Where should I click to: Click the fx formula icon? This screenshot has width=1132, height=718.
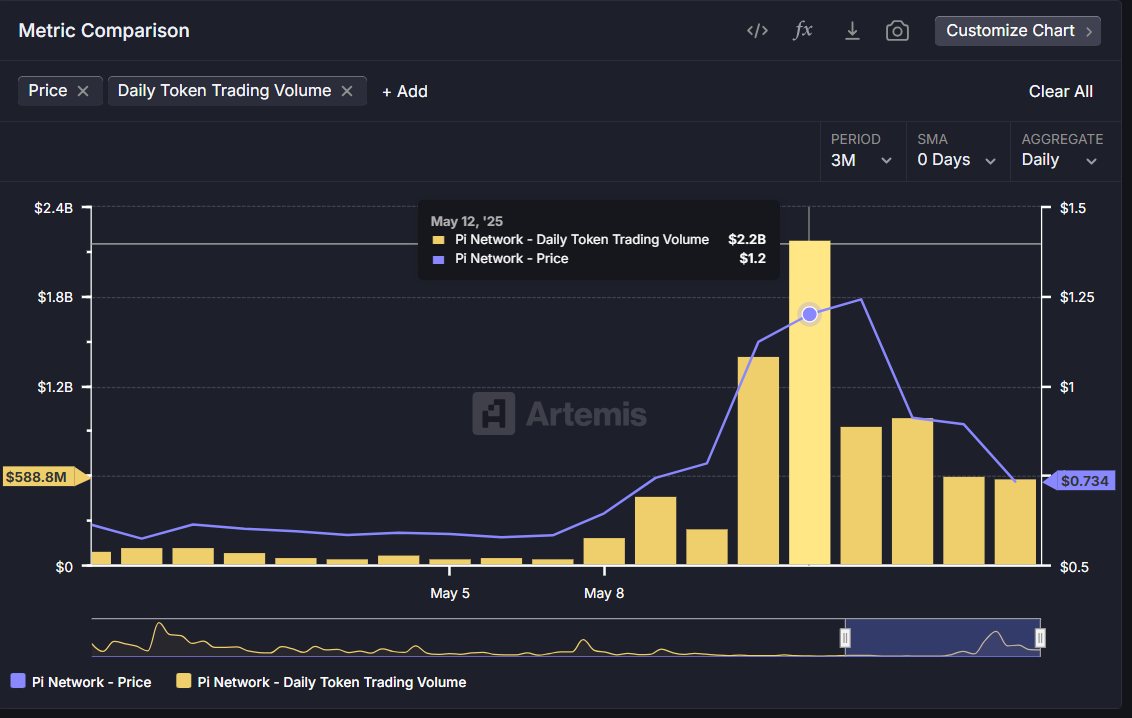pos(803,31)
